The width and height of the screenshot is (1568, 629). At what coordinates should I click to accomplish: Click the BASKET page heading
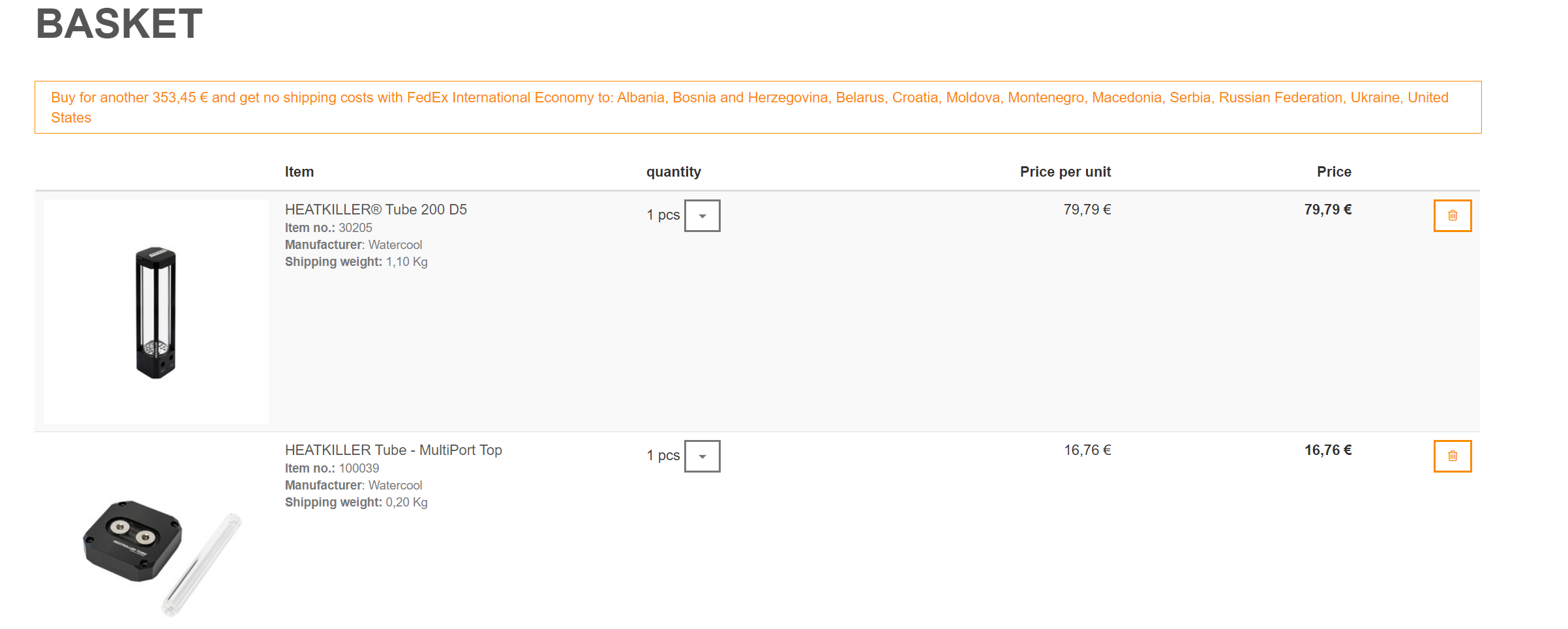coord(119,24)
